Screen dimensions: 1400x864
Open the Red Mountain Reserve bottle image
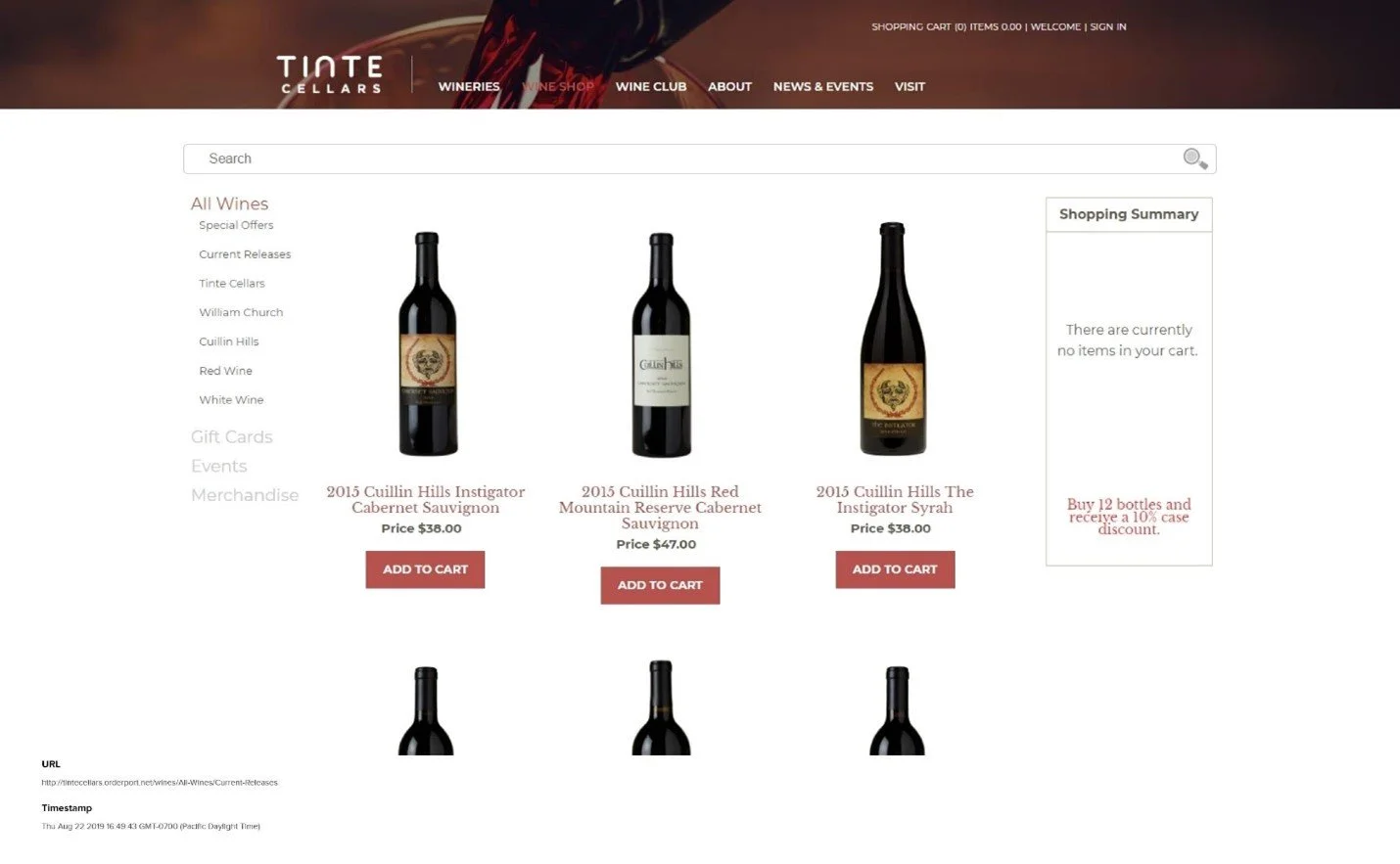tap(662, 344)
